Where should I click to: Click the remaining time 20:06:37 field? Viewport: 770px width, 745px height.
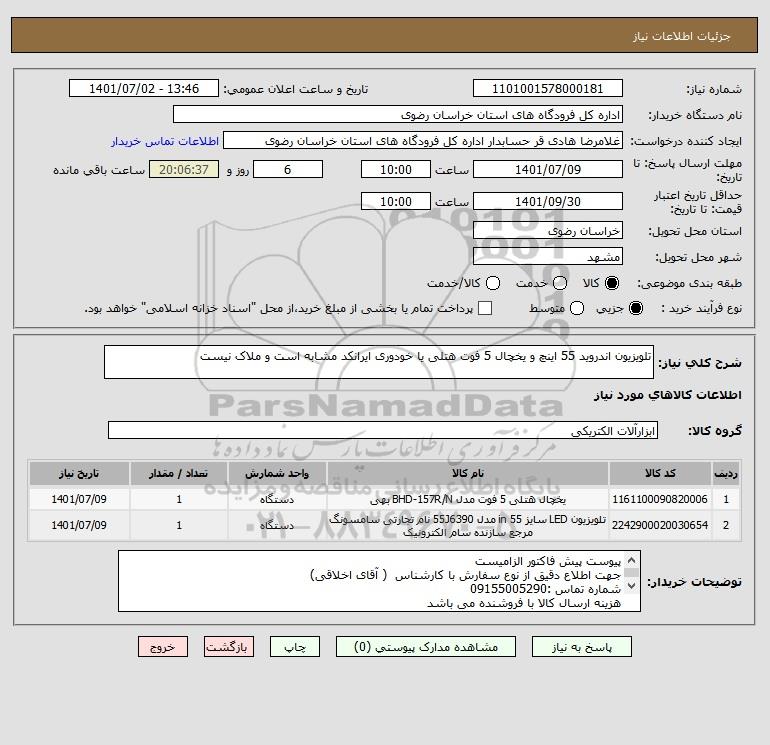[184, 170]
